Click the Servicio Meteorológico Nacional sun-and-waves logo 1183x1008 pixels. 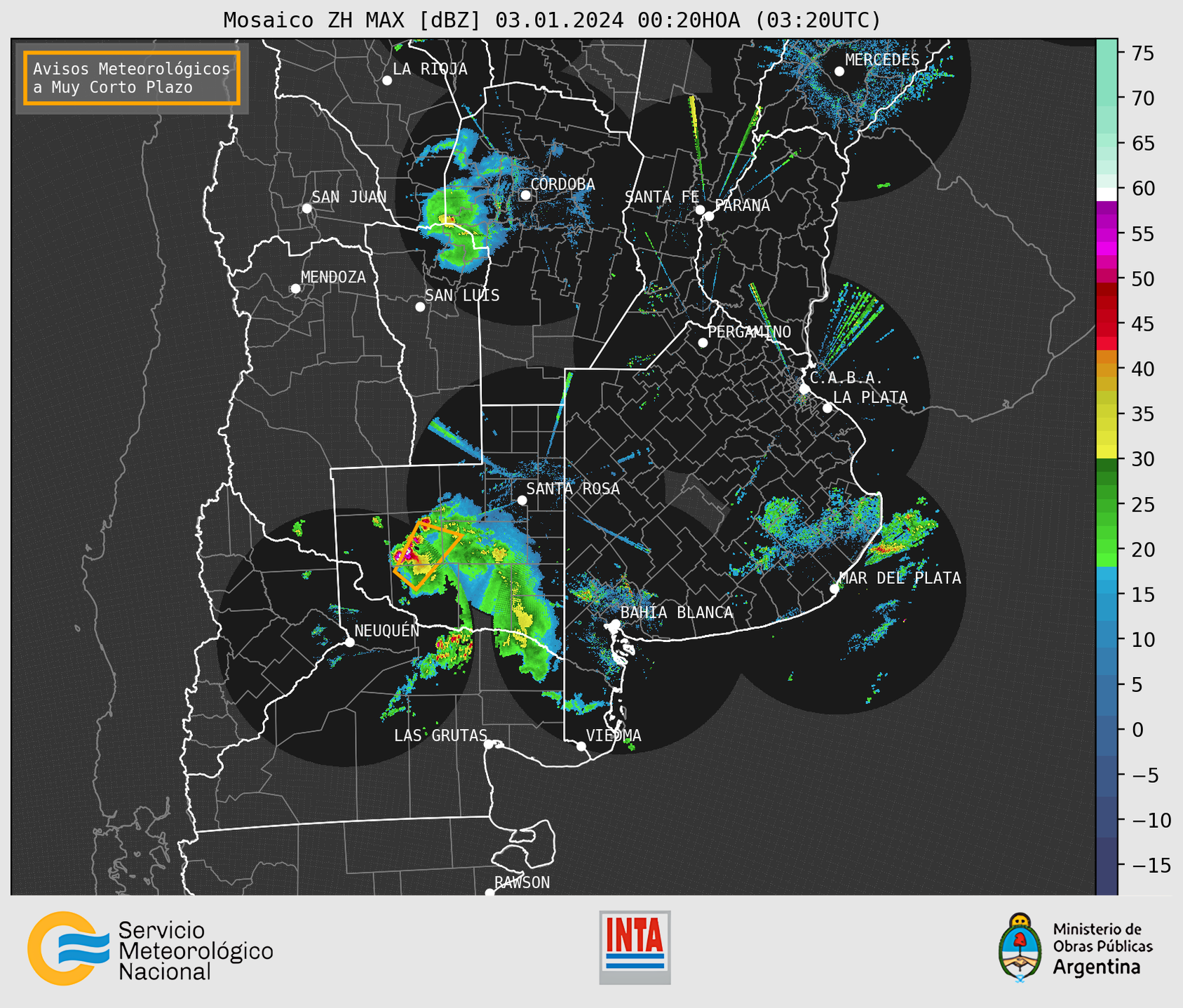[68, 948]
